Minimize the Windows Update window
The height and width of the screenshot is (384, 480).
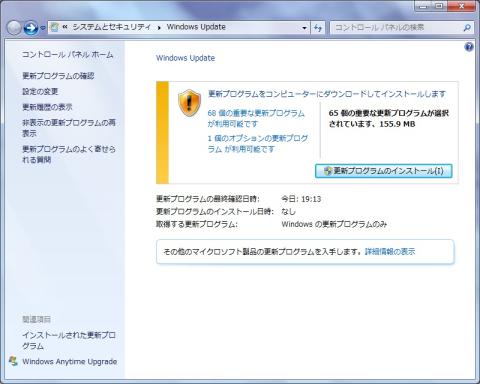[424, 6]
